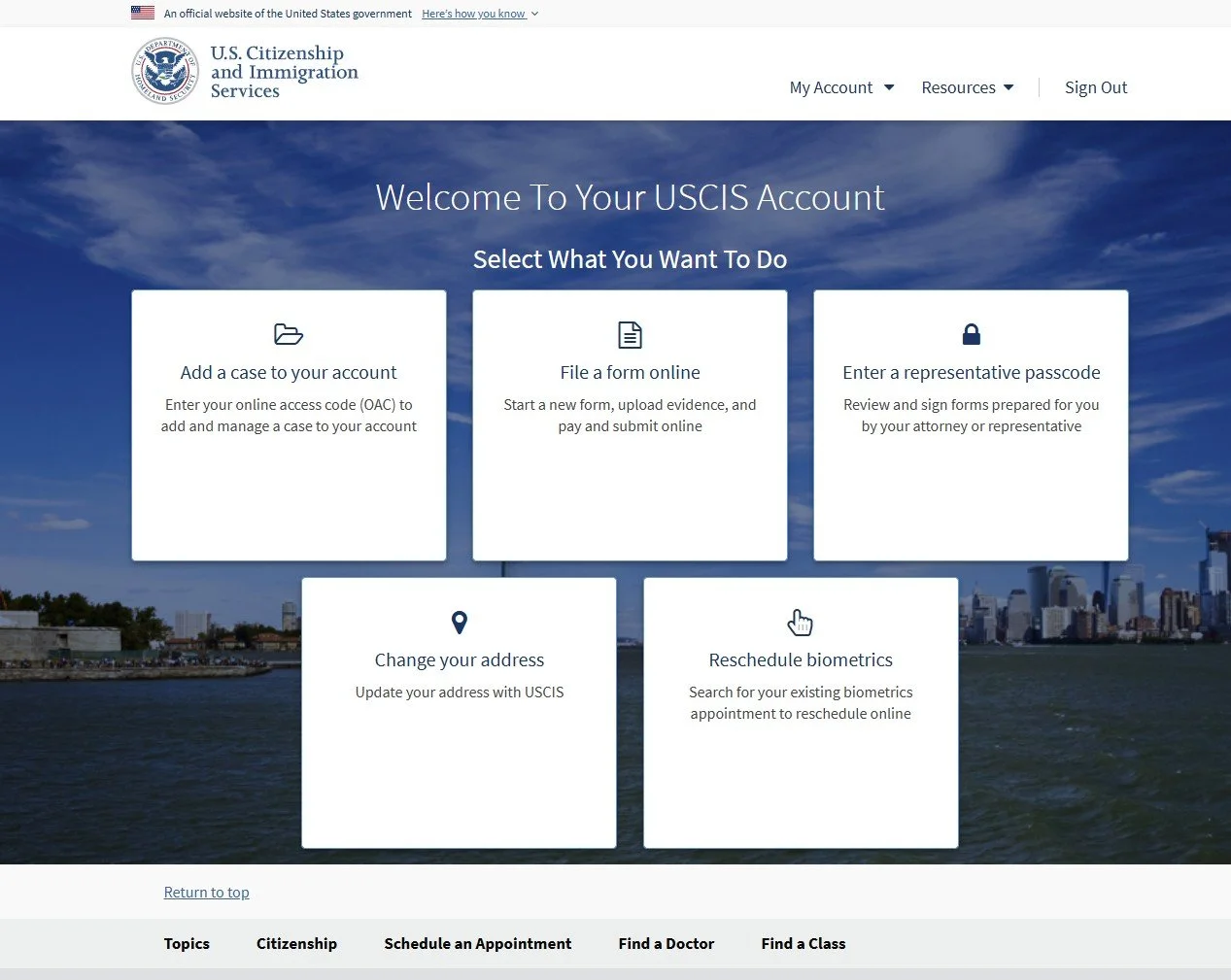Click Sign Out

point(1096,87)
